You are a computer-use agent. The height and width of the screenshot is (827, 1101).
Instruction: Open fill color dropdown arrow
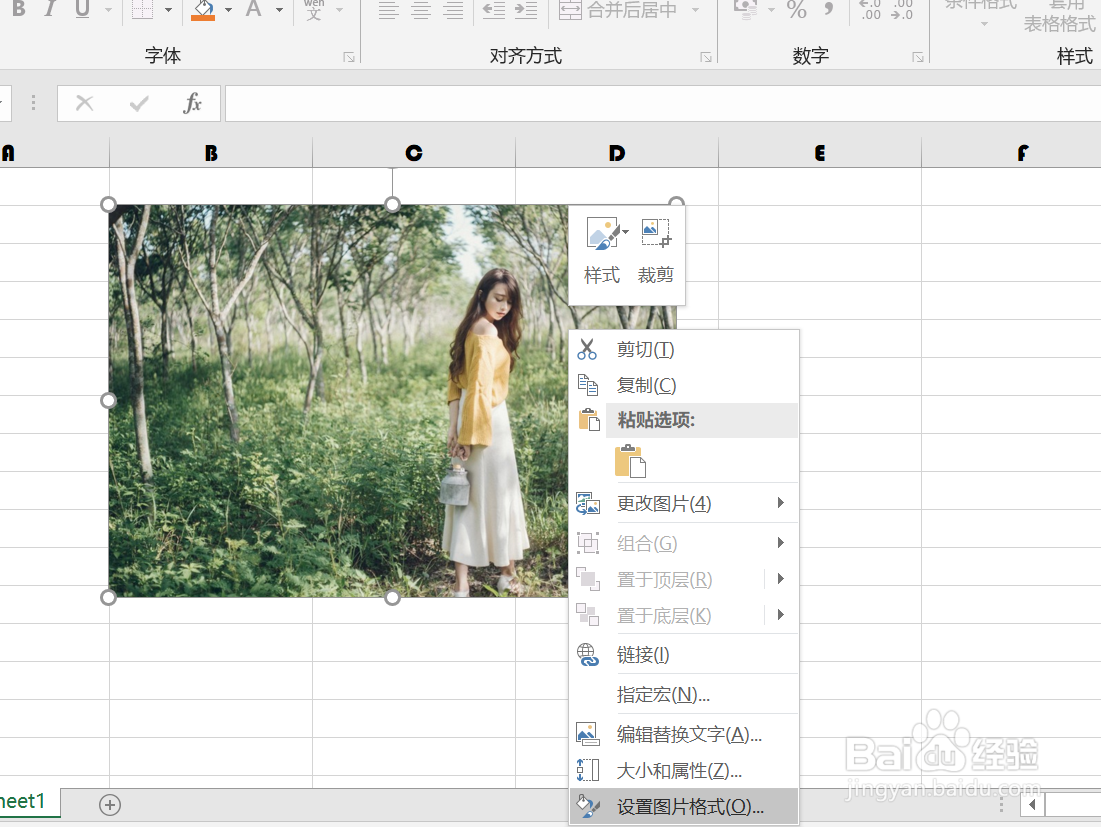pos(228,10)
